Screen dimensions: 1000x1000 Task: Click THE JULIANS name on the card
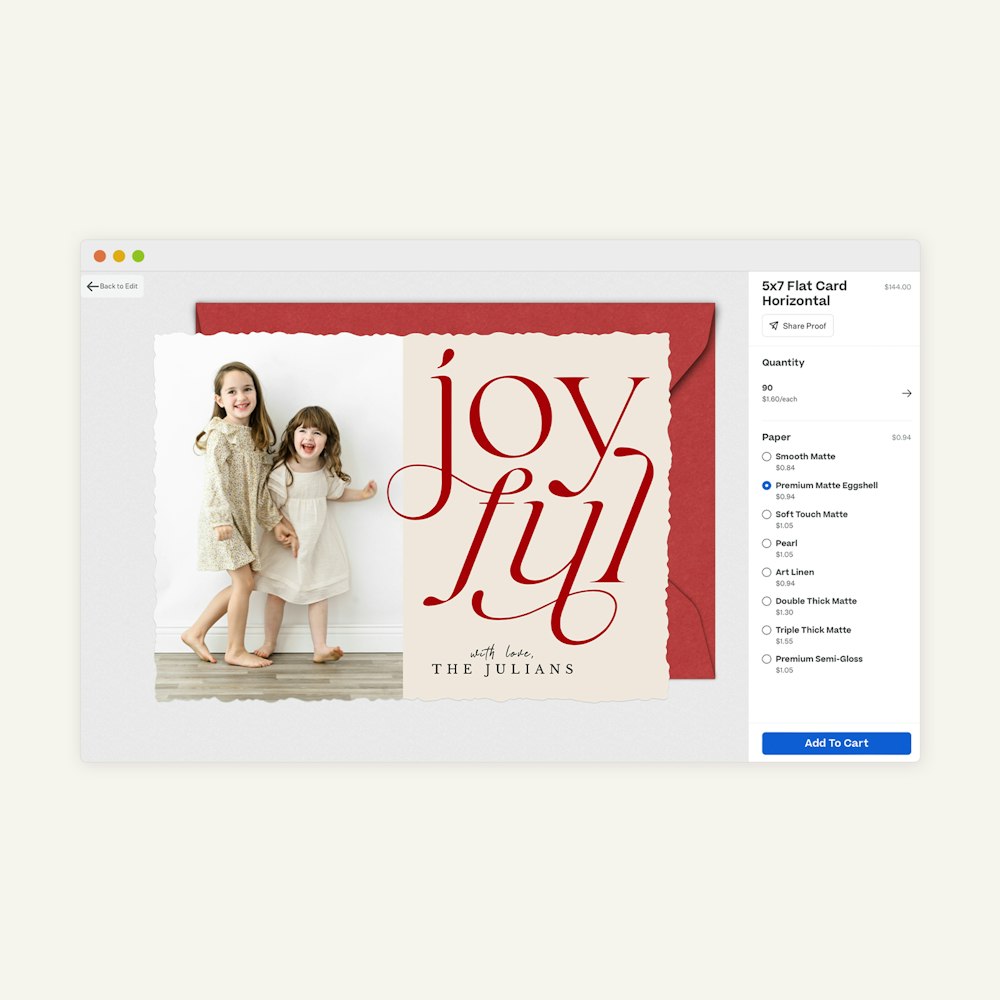point(503,669)
